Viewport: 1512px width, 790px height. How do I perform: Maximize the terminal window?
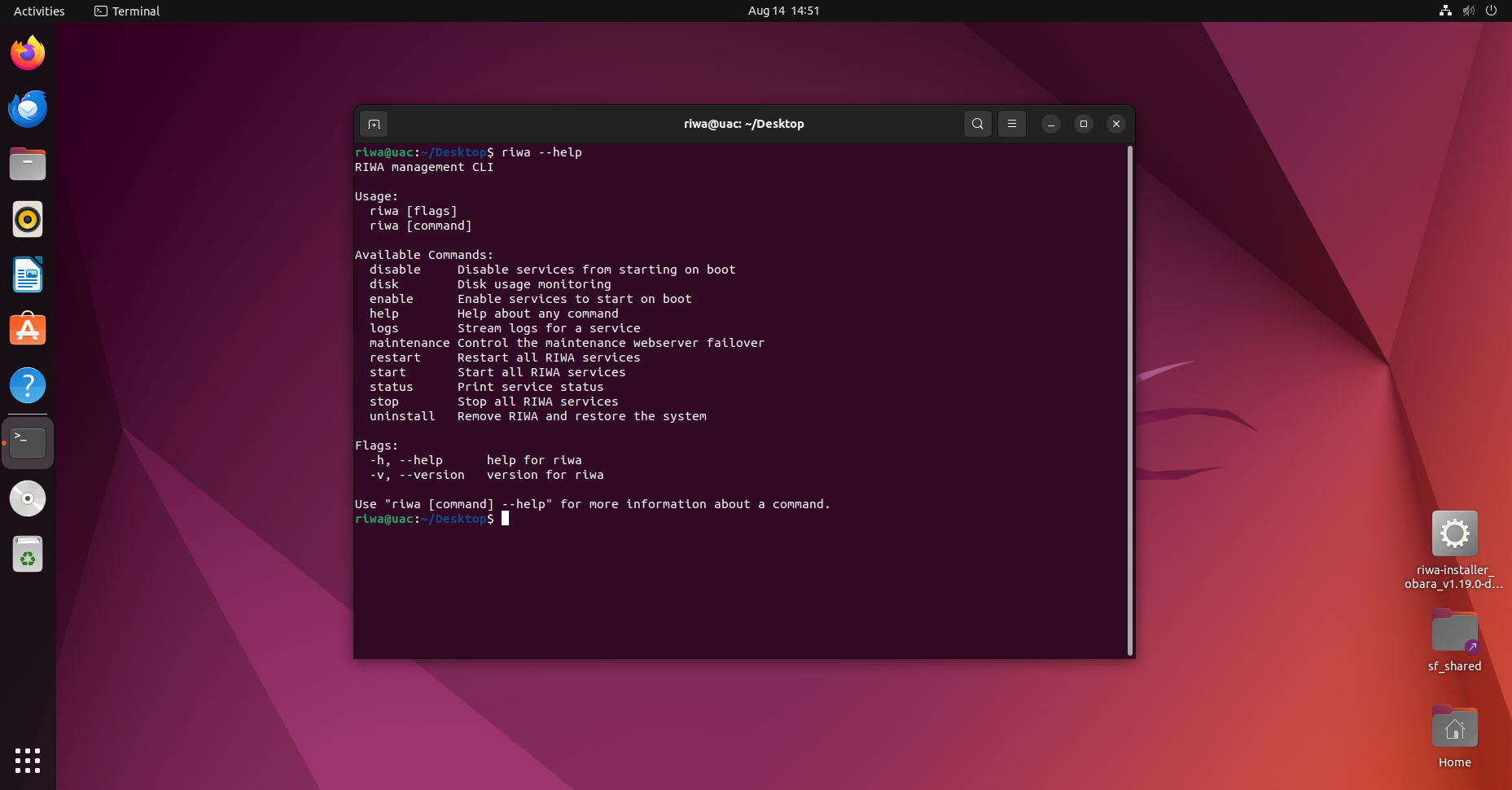pos(1084,124)
